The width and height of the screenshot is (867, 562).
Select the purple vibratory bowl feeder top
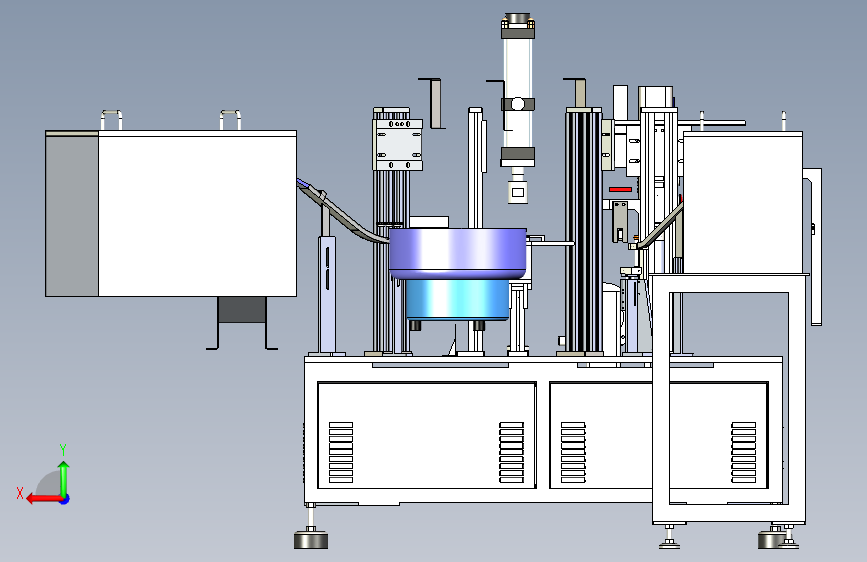[458, 253]
